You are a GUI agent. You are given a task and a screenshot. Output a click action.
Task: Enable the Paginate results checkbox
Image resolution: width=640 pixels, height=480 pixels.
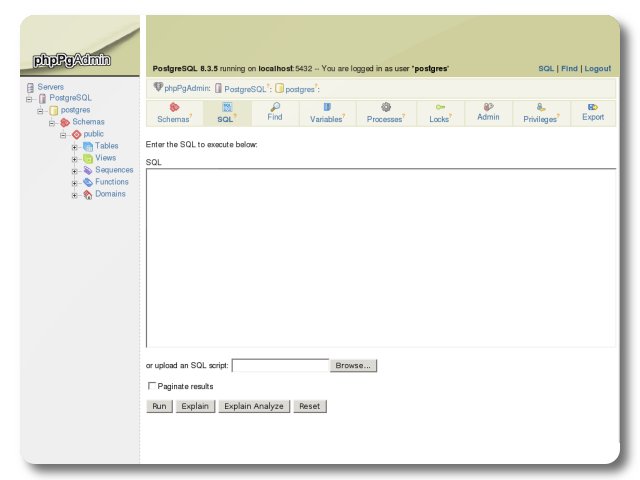pos(152,386)
